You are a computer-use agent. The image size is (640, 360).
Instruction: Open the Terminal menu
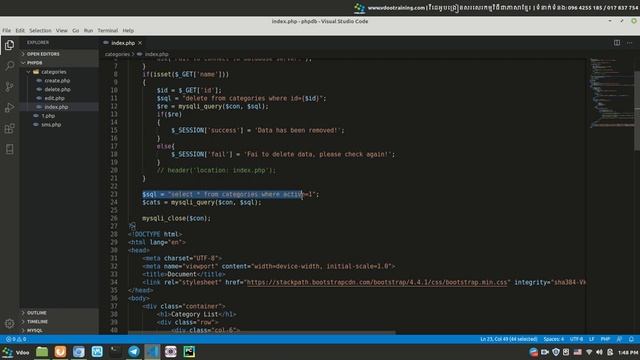pos(108,31)
